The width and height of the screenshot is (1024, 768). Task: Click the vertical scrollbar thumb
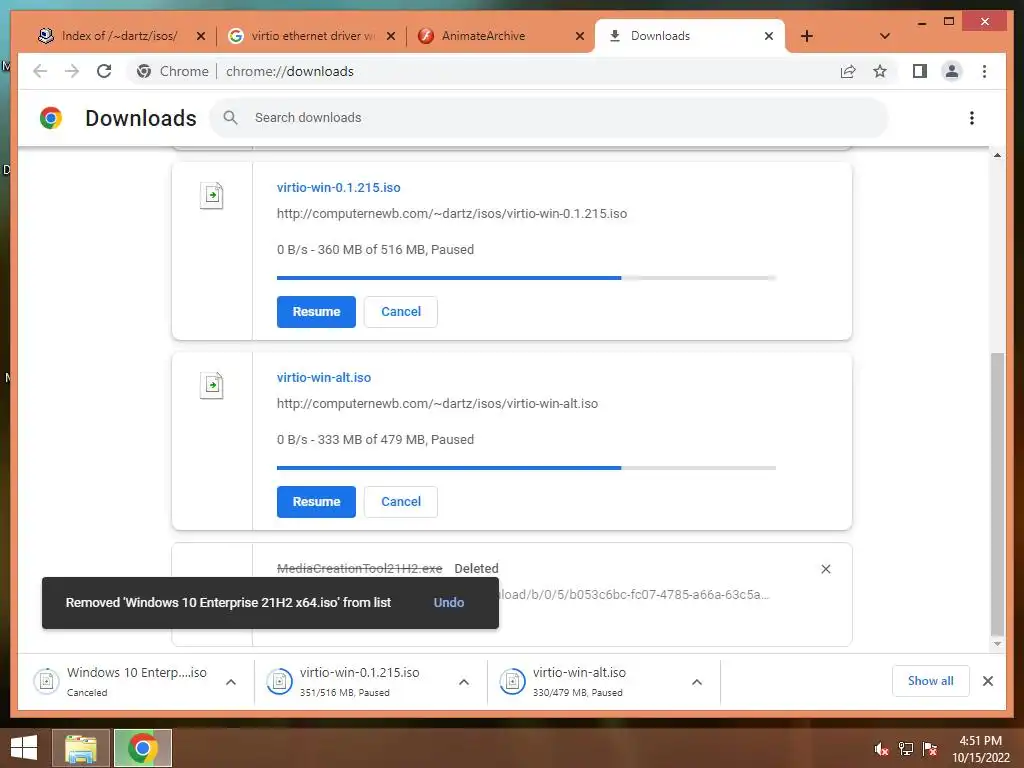click(997, 494)
